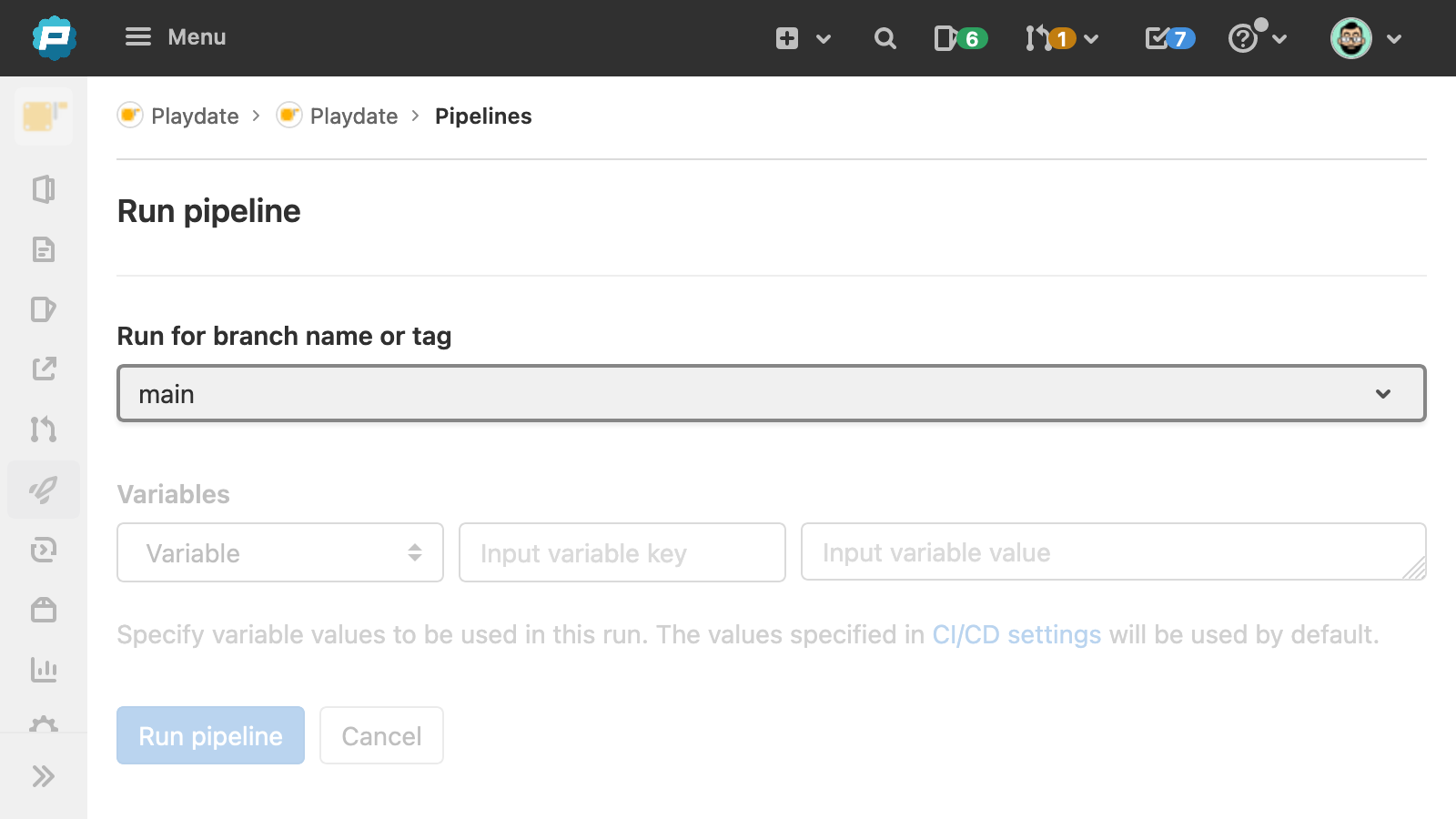Screen dimensions: 1456x819
Task: Click the Input variable key field
Action: (x=622, y=552)
